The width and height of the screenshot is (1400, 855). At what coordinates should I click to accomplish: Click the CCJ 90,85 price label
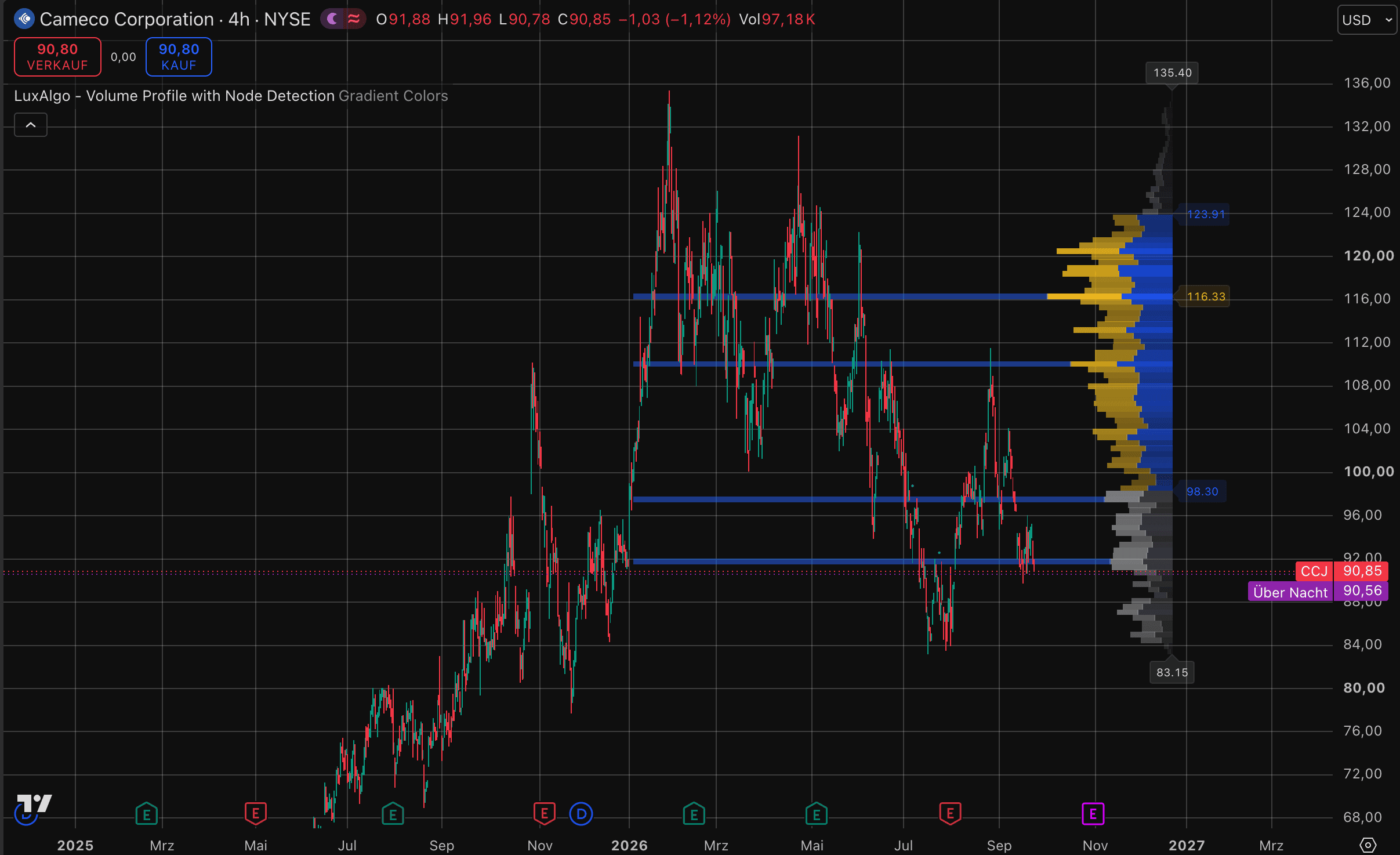click(x=1342, y=571)
